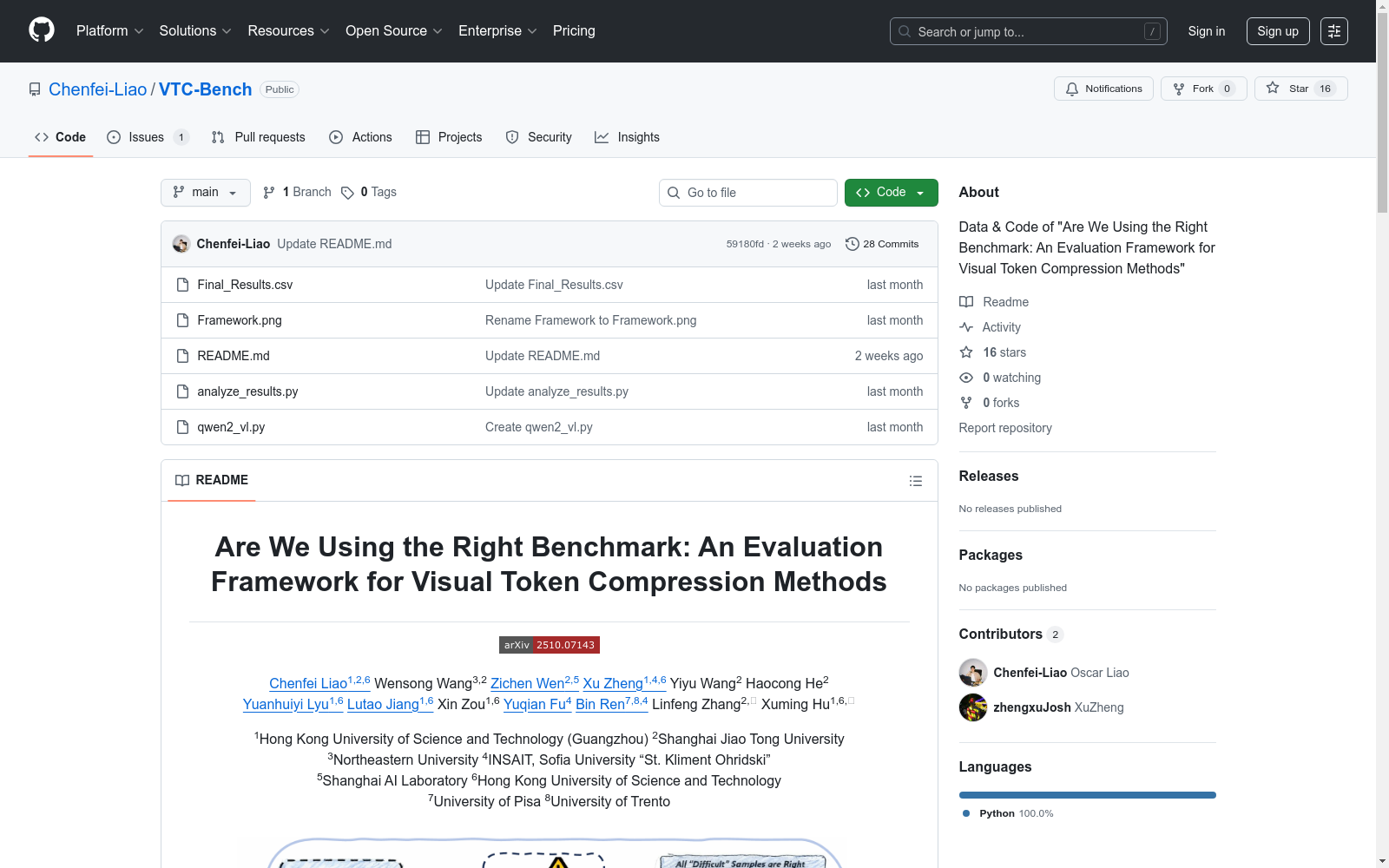Click the tag icon beside 0 Tags

[347, 193]
